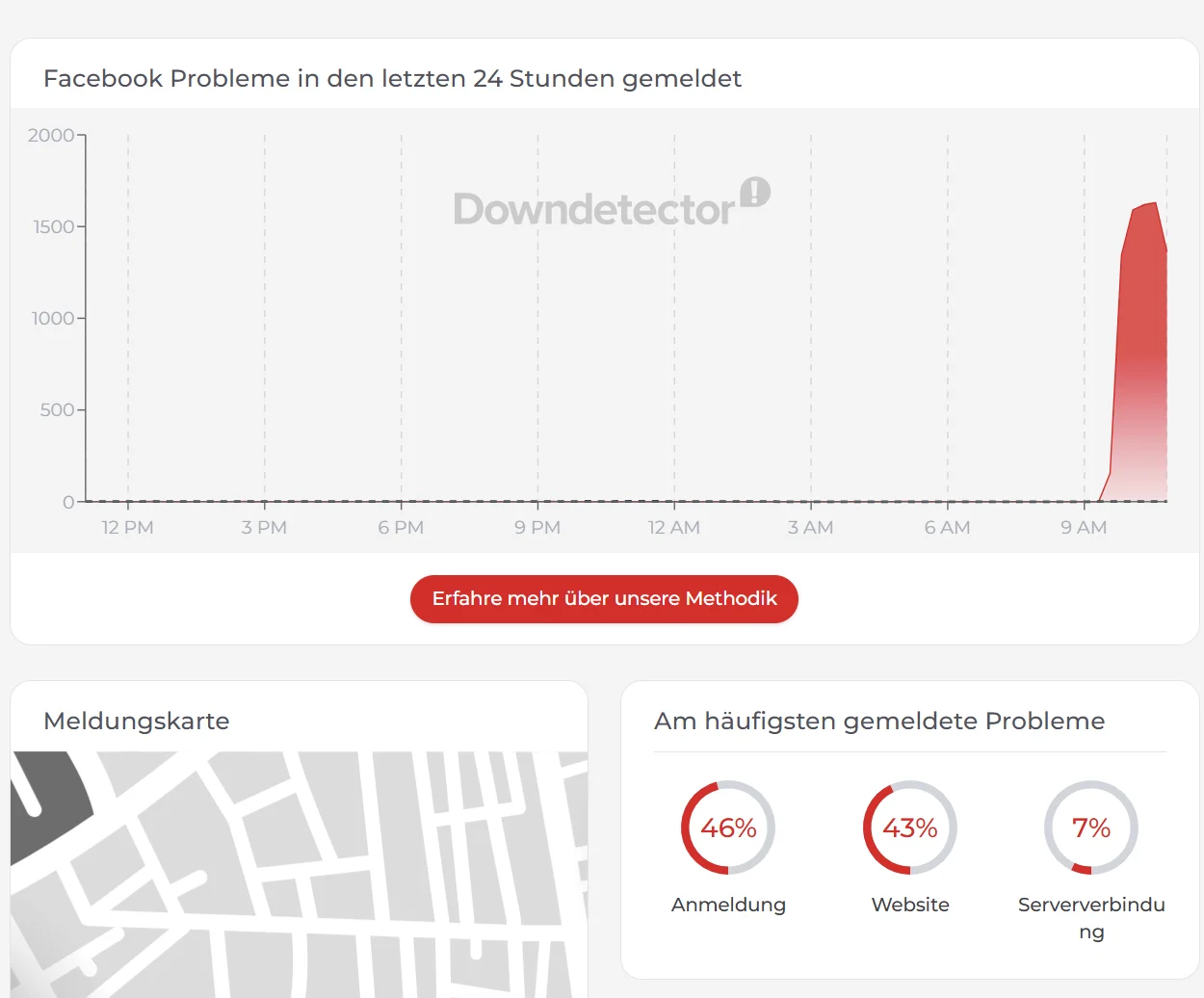Click 'Am häufigsten gemeldete Probleme' heading
1204x998 pixels.
879,722
